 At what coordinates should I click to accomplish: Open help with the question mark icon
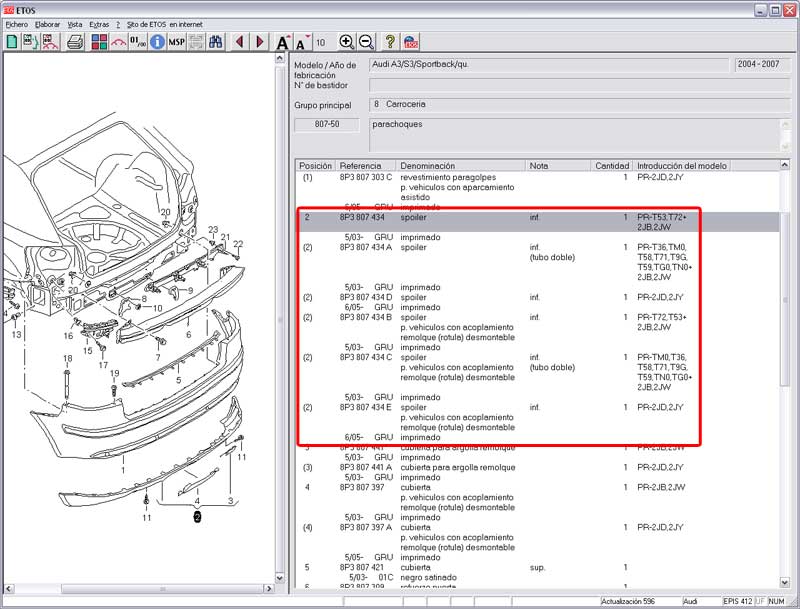(x=390, y=42)
